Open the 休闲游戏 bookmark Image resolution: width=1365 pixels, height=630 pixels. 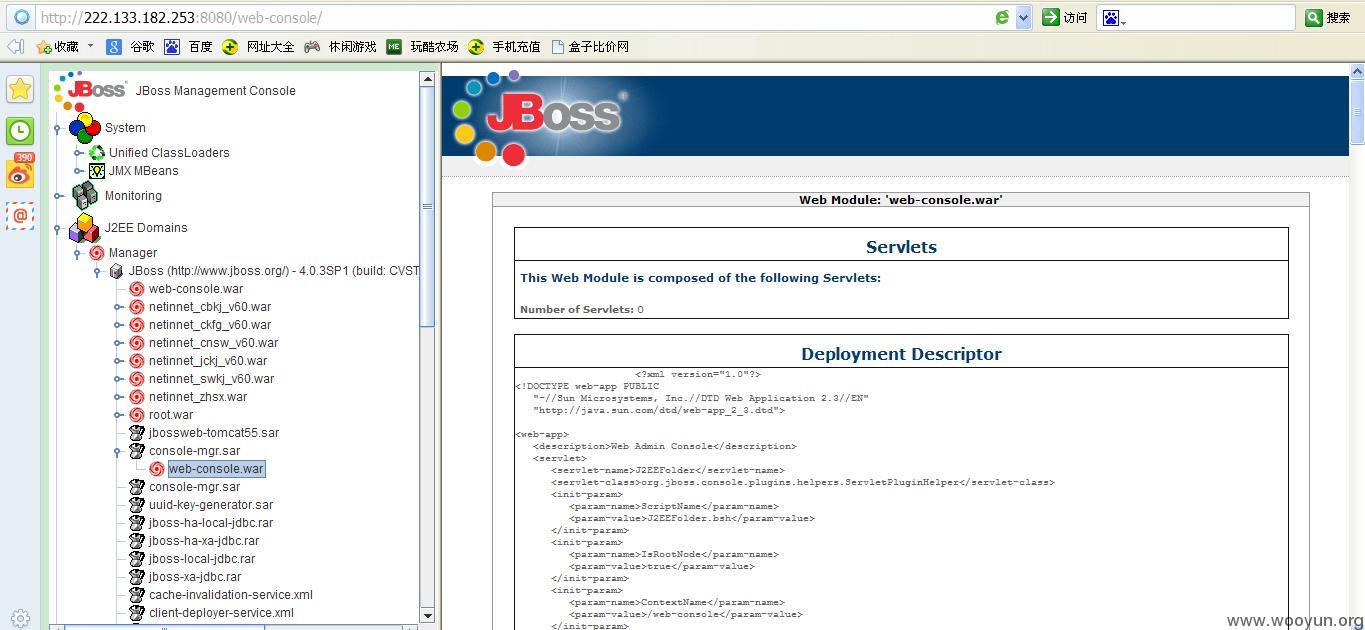341,46
